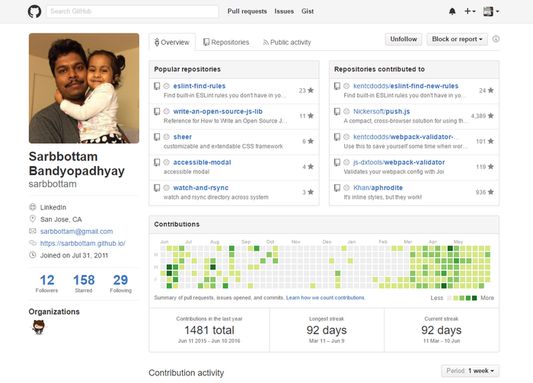533x383 pixels.
Task: Open notifications bell icon
Action: point(452,11)
